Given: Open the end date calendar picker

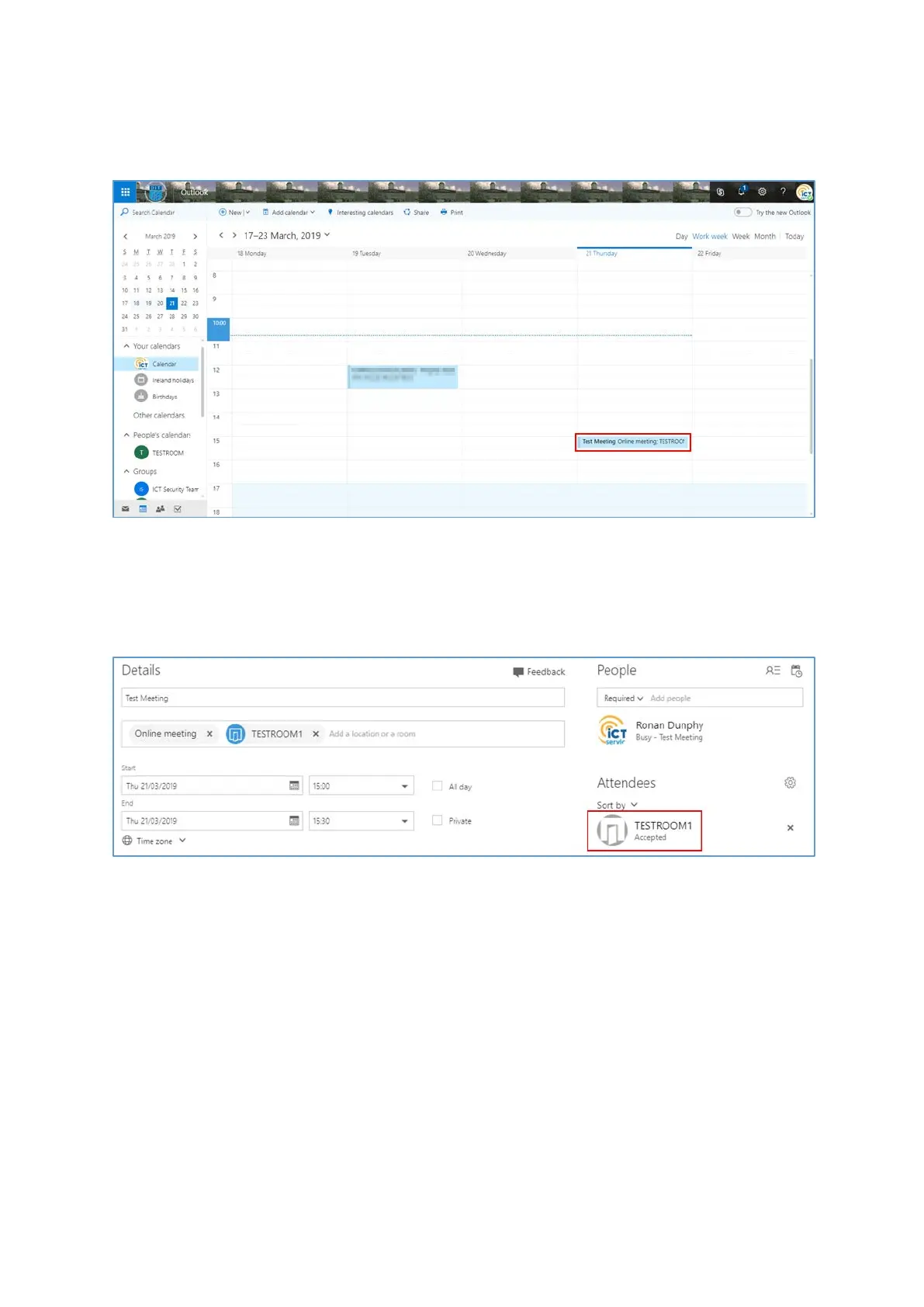Looking at the screenshot, I should [294, 820].
